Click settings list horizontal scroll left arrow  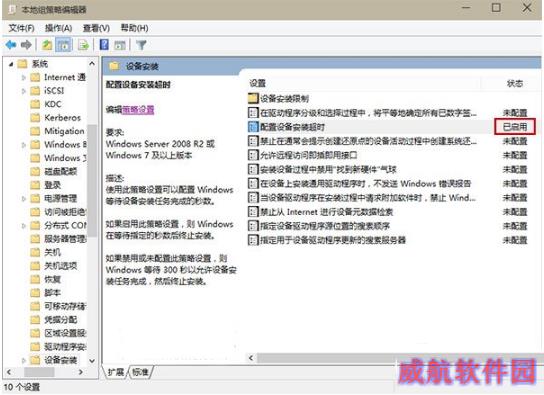pyautogui.click(x=251, y=358)
